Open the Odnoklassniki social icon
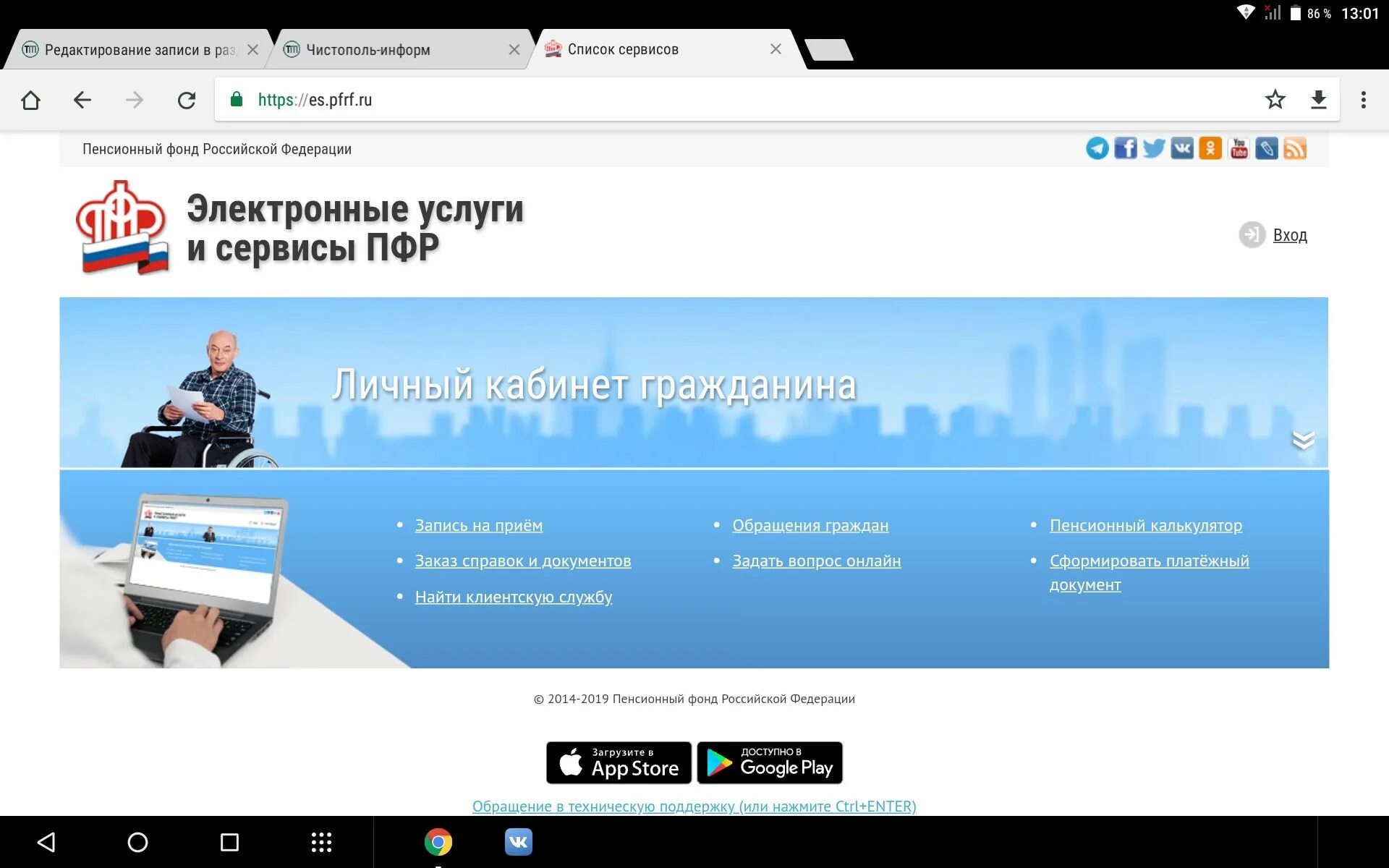This screenshot has width=1389, height=868. pyautogui.click(x=1210, y=148)
